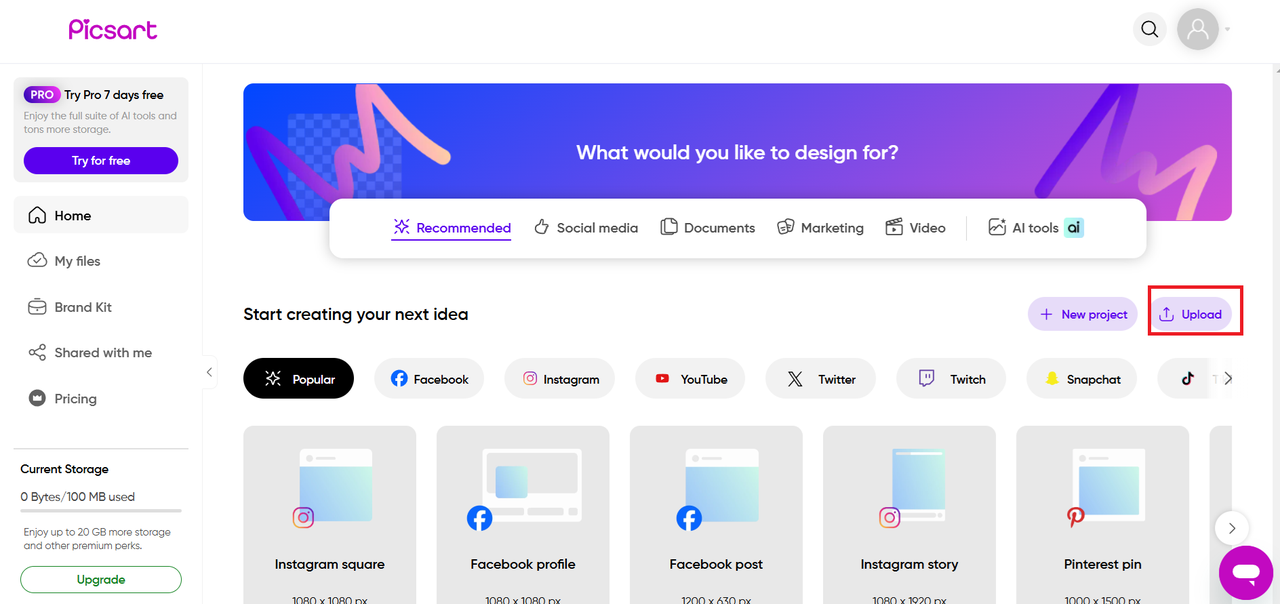Open the Instagram story template

pos(909,514)
